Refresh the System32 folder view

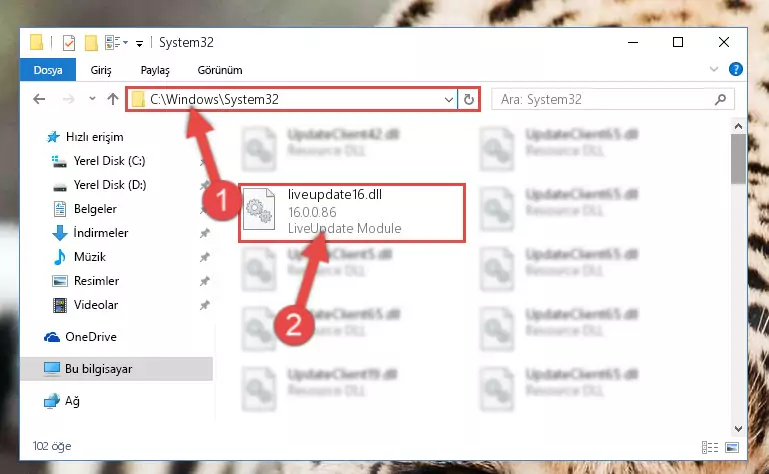click(469, 100)
